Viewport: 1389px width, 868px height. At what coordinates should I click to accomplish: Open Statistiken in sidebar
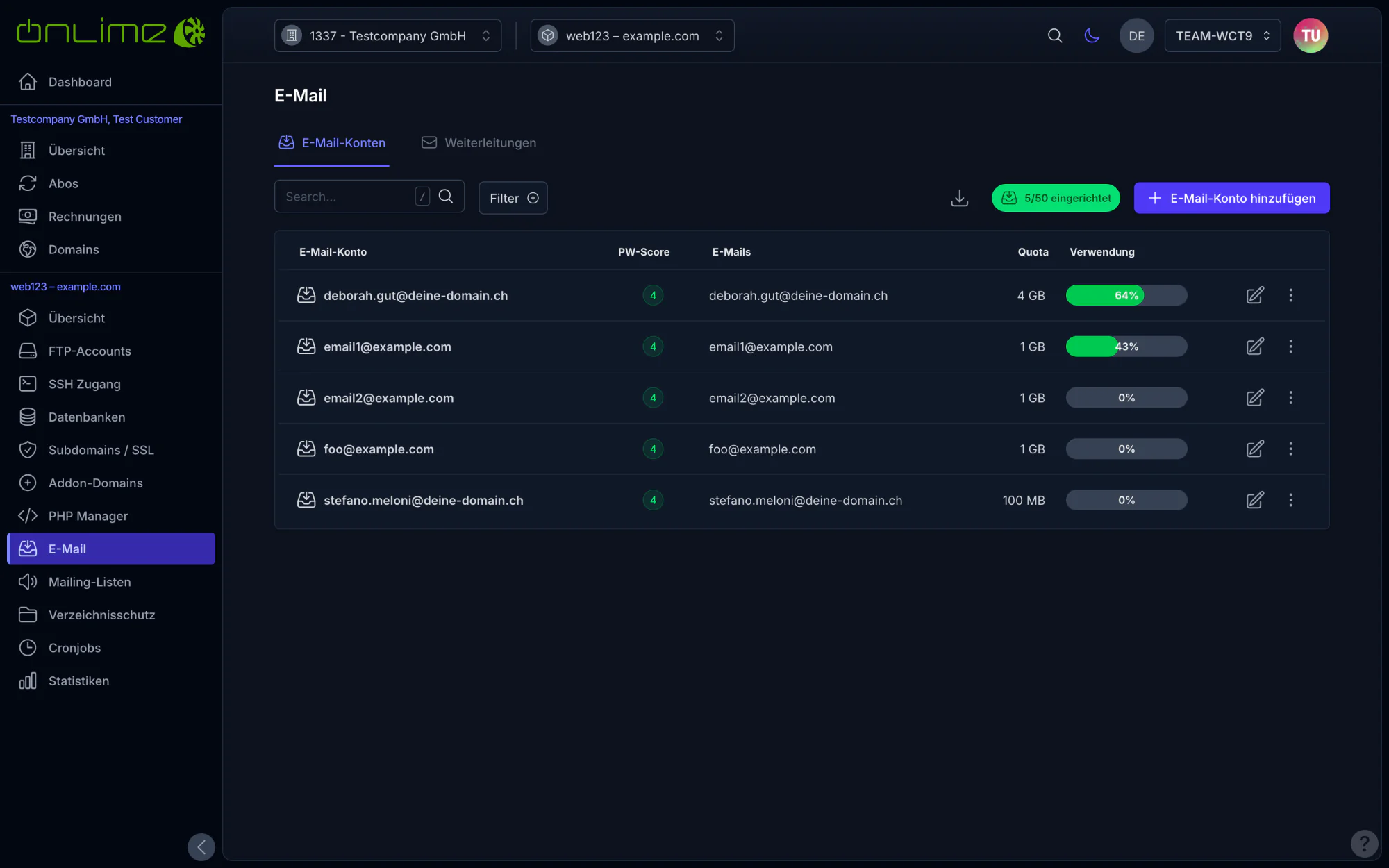tap(111, 681)
